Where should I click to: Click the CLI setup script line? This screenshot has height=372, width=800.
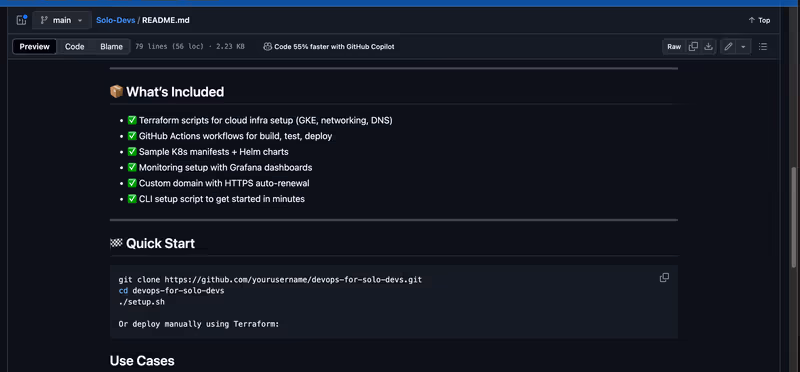tap(221, 199)
